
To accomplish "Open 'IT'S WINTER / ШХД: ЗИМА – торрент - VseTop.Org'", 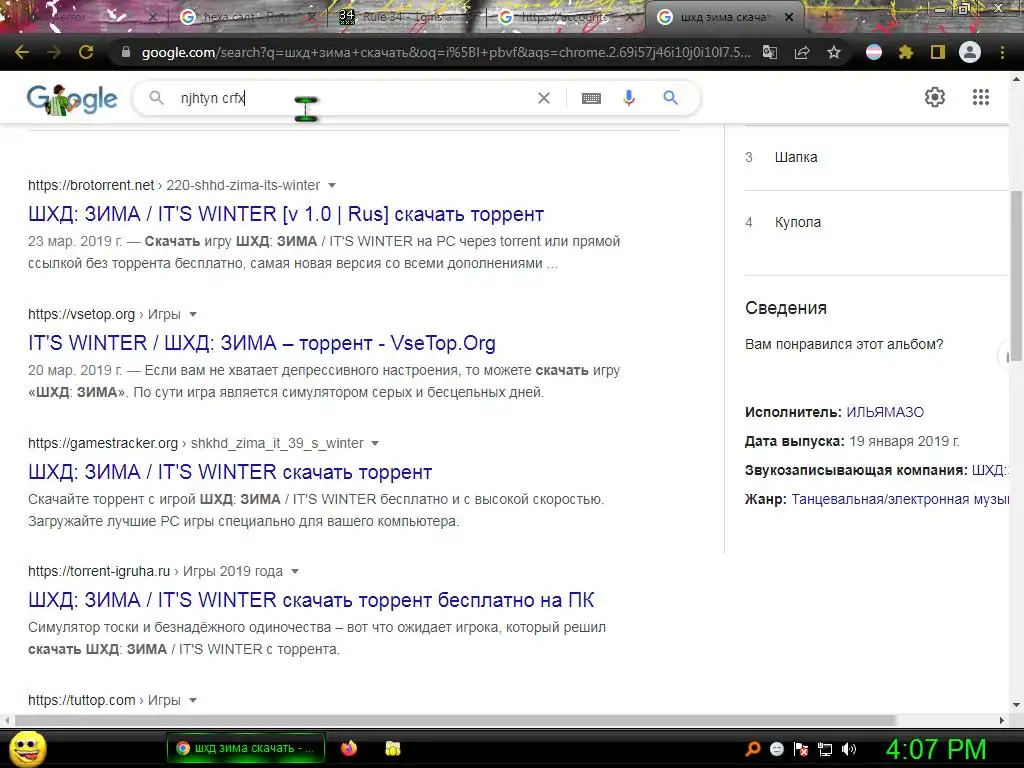I will 262,343.
